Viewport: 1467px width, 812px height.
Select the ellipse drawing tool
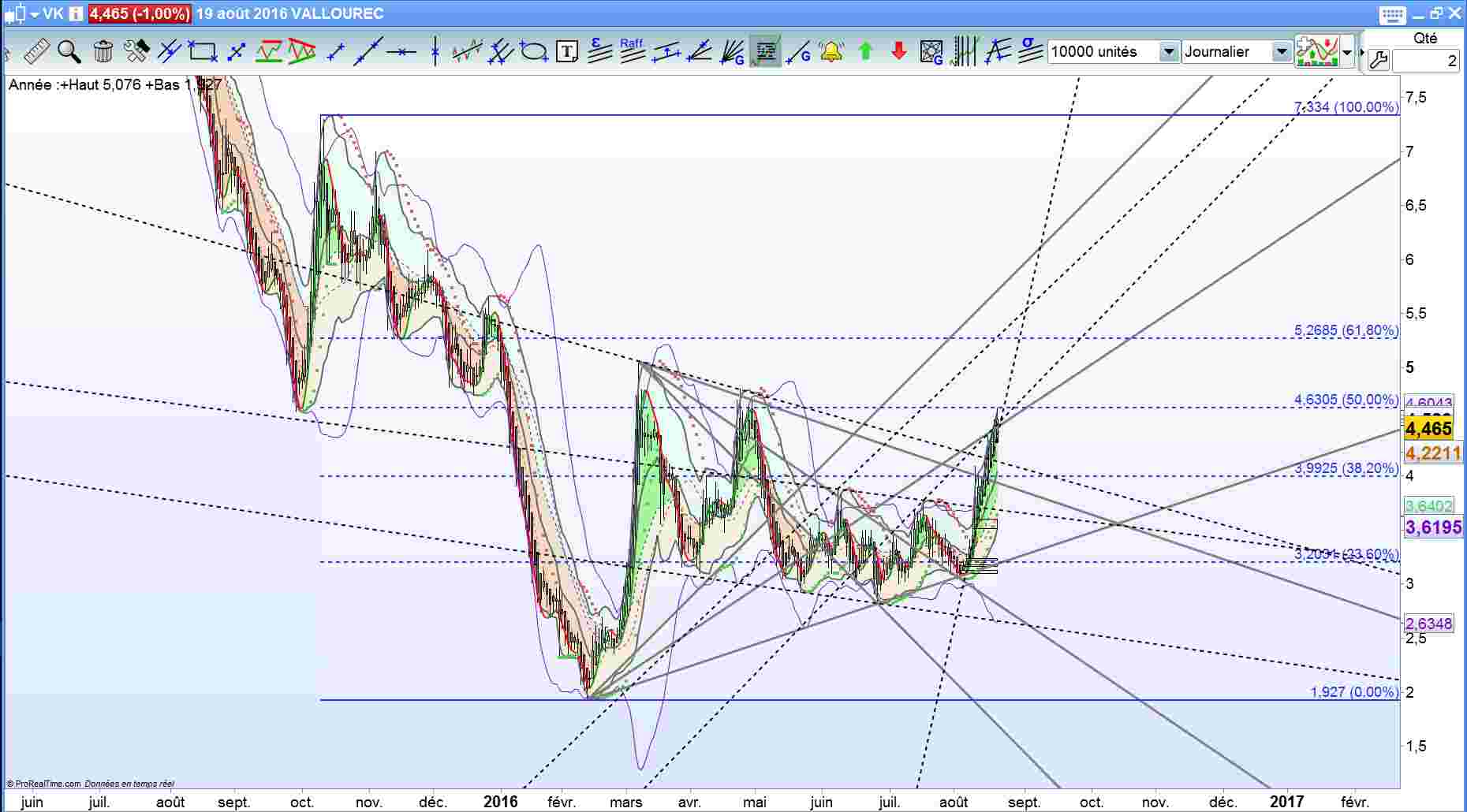[534, 52]
